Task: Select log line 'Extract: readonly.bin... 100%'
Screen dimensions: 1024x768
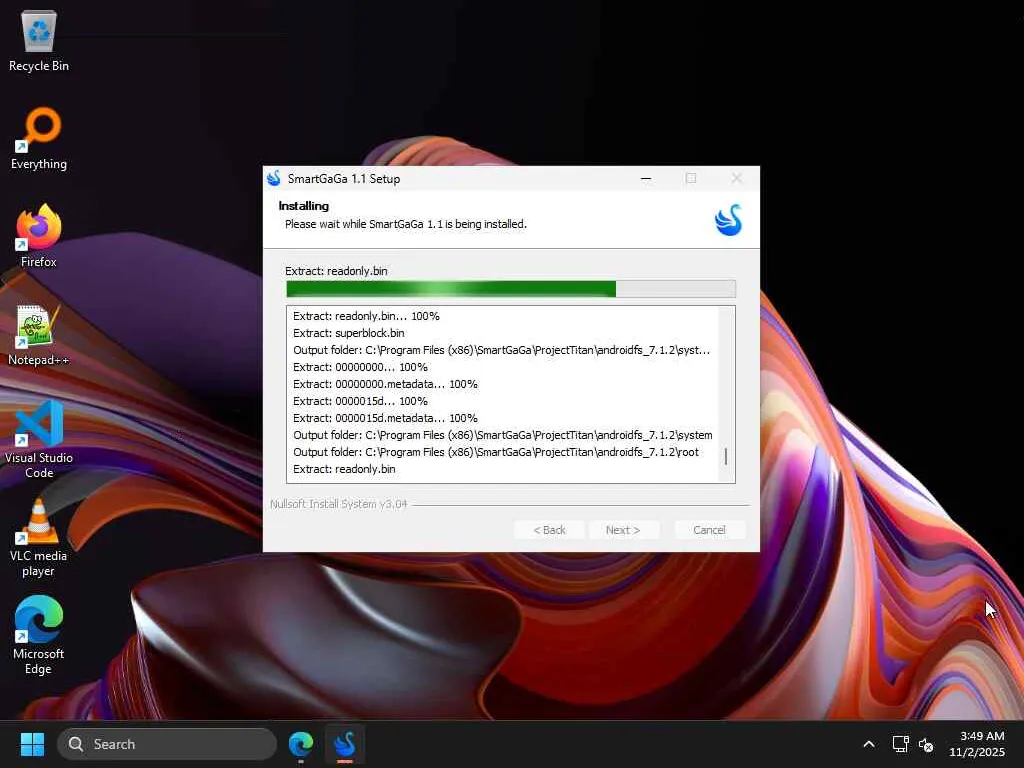Action: (366, 316)
